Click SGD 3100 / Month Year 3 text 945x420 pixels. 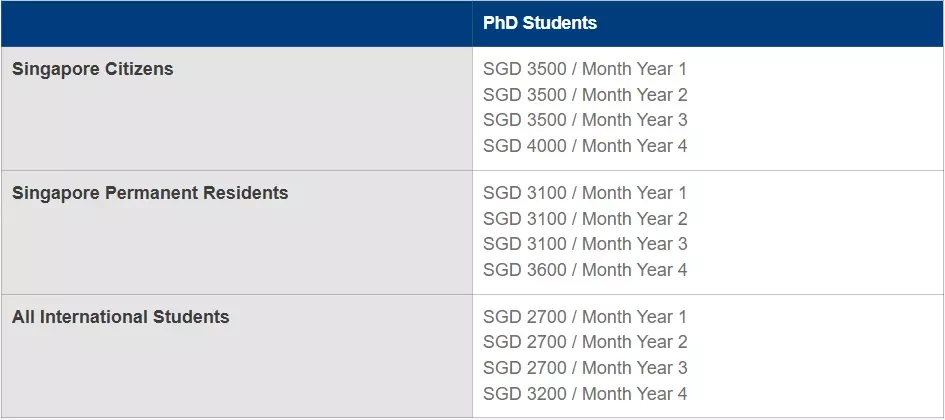pos(585,244)
